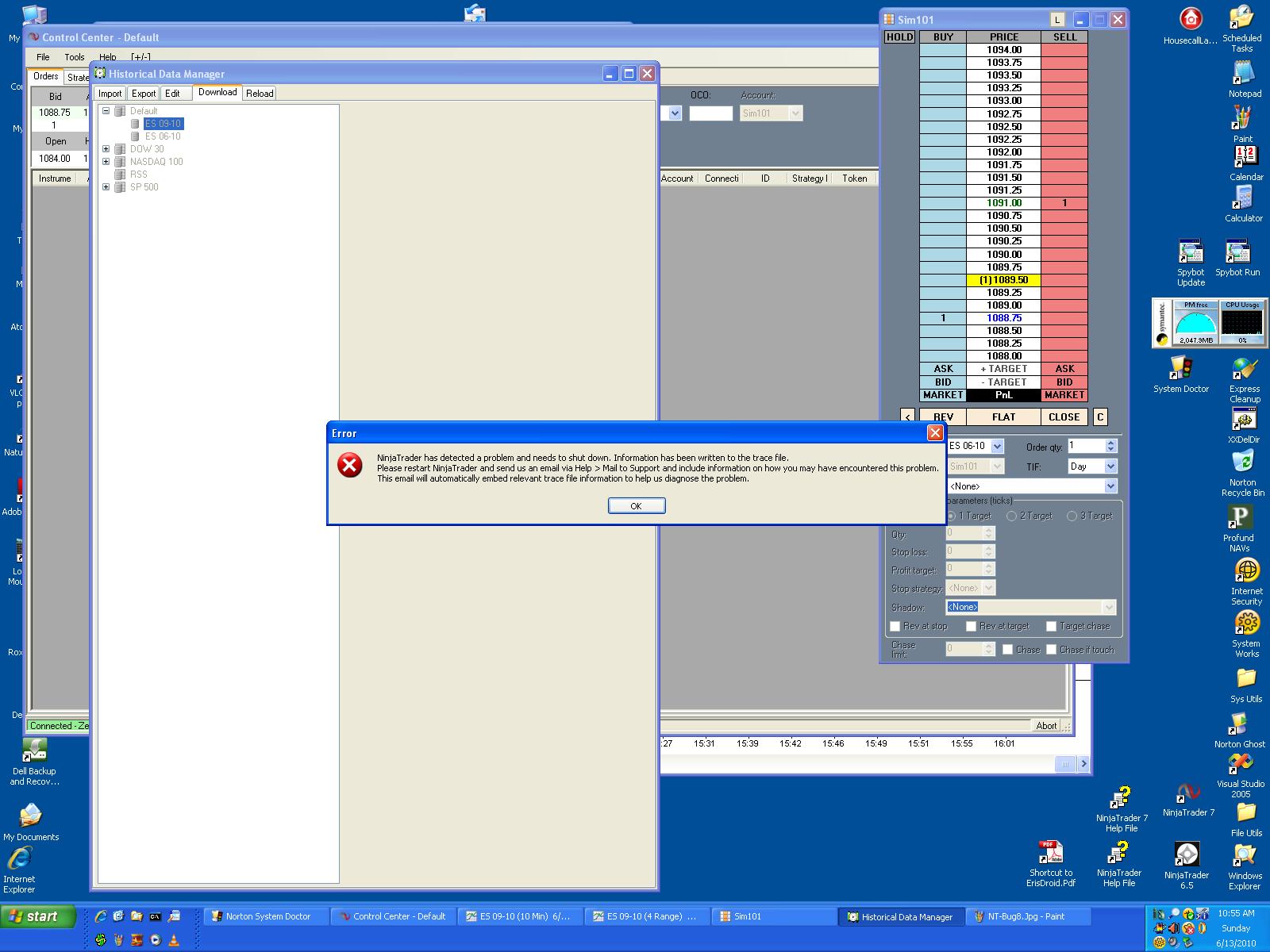The image size is (1270, 952).
Task: Open the Stop strategy dropdown
Action: (988, 588)
